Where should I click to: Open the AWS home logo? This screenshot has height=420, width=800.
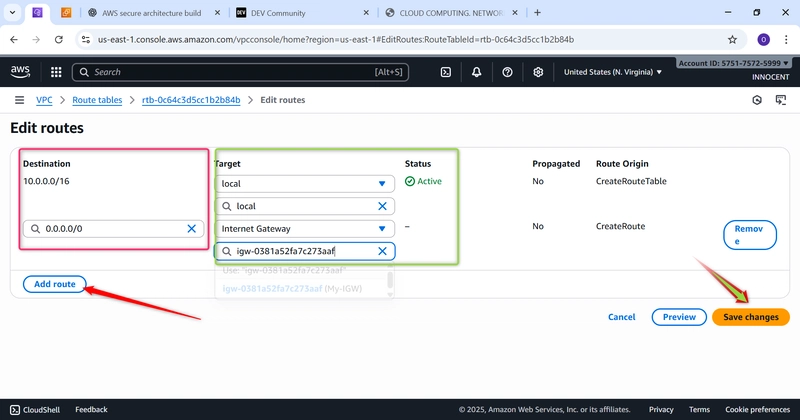20,72
